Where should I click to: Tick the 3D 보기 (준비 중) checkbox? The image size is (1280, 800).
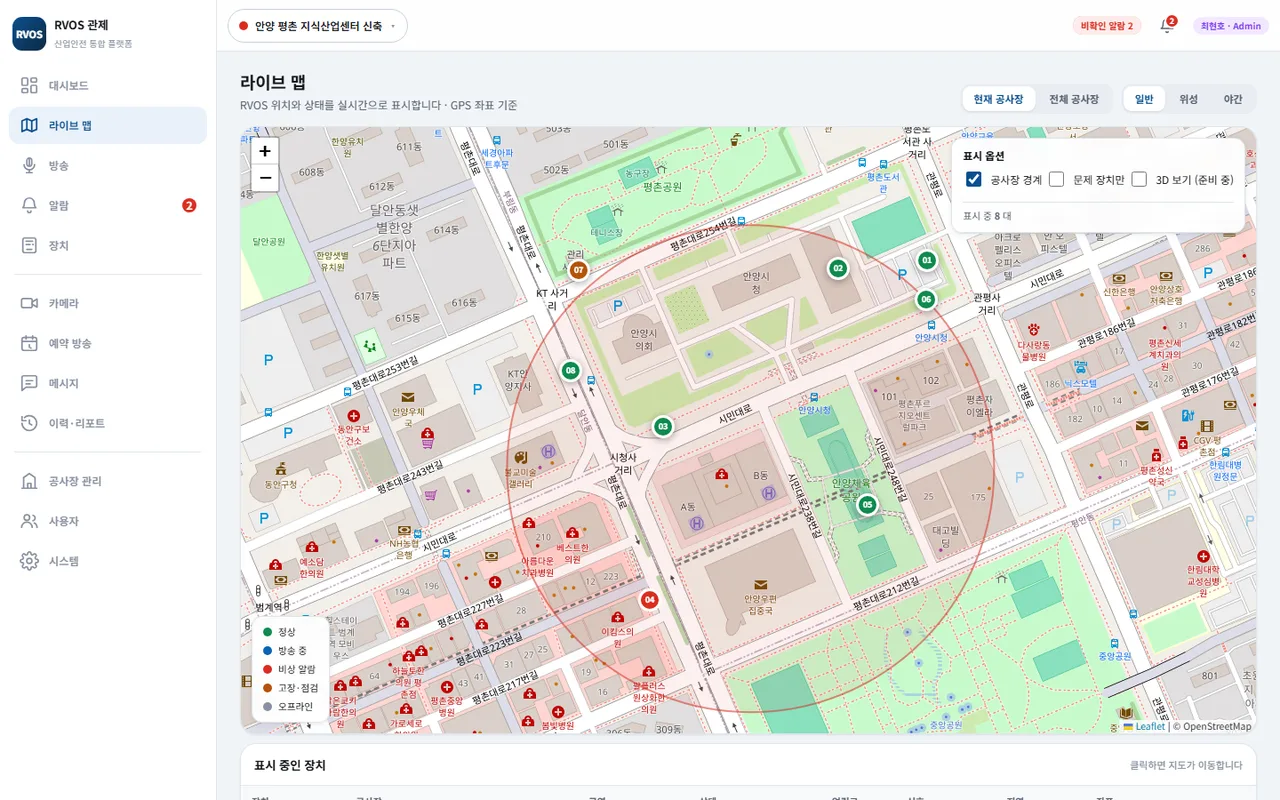coord(1139,179)
